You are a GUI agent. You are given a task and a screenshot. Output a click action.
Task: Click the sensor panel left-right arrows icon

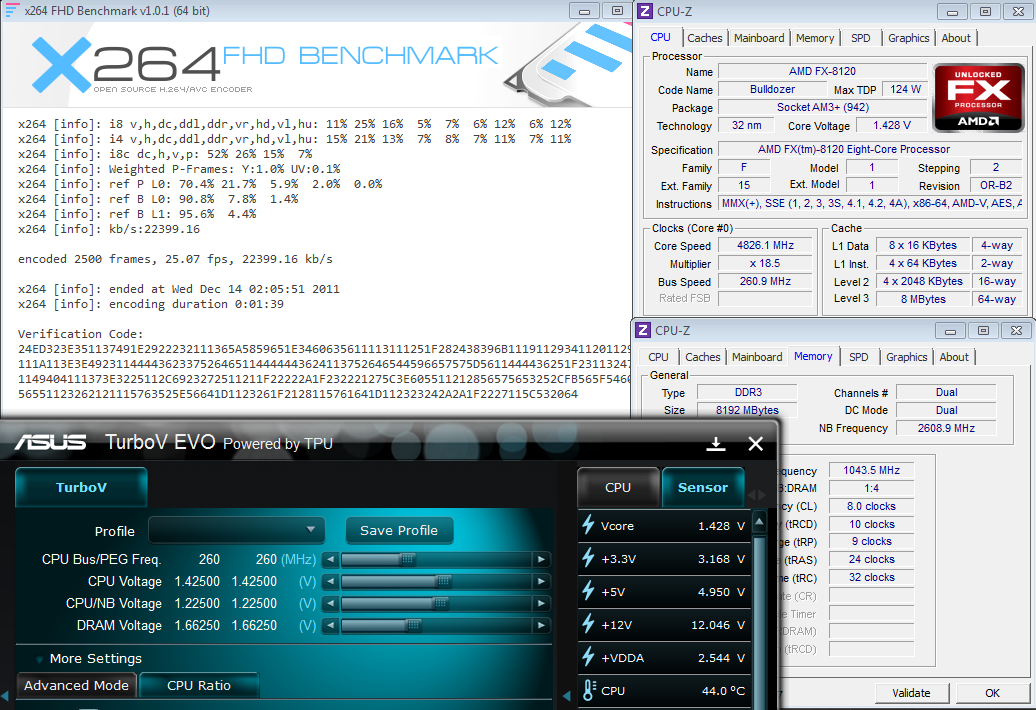757,495
